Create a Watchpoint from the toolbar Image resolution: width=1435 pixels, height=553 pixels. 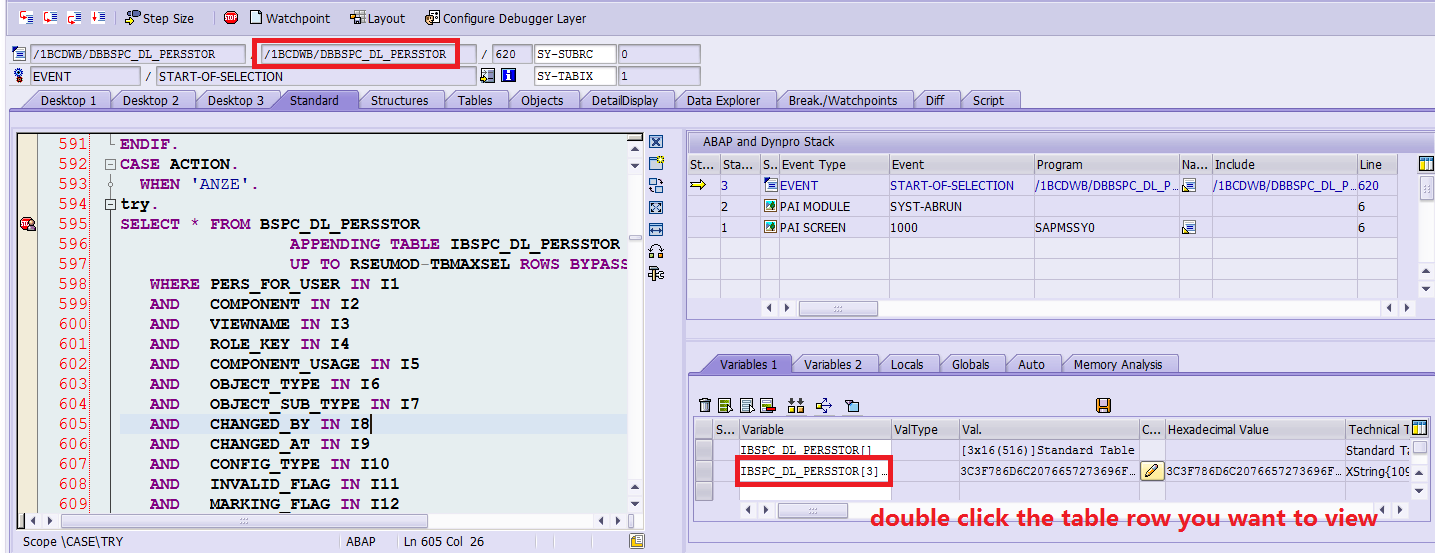(289, 18)
